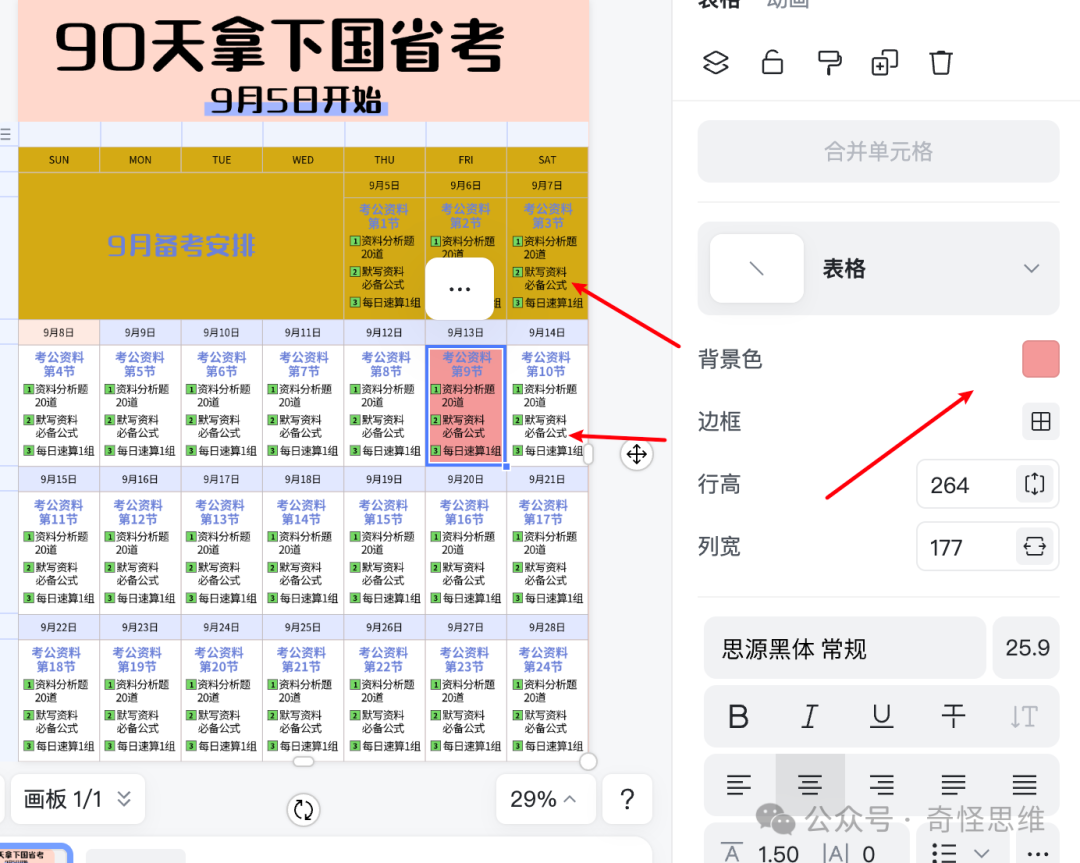Image resolution: width=1080 pixels, height=863 pixels.
Task: Align text left
Action: tap(738, 784)
